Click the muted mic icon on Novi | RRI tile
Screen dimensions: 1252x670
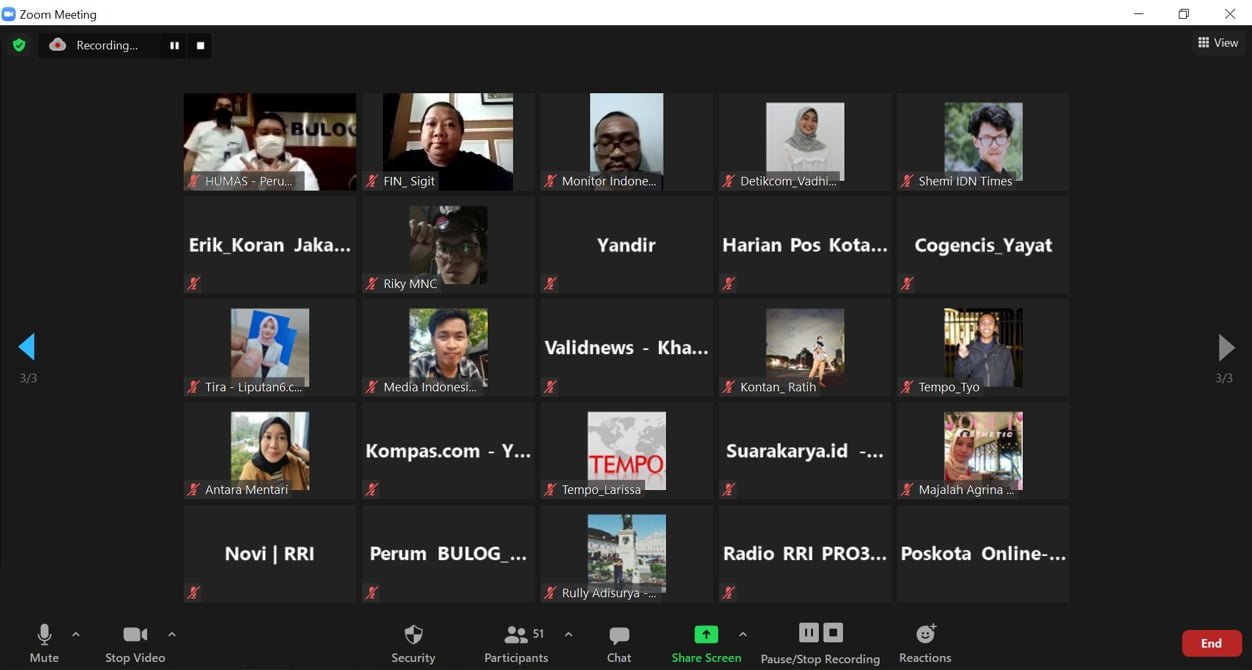[x=193, y=593]
